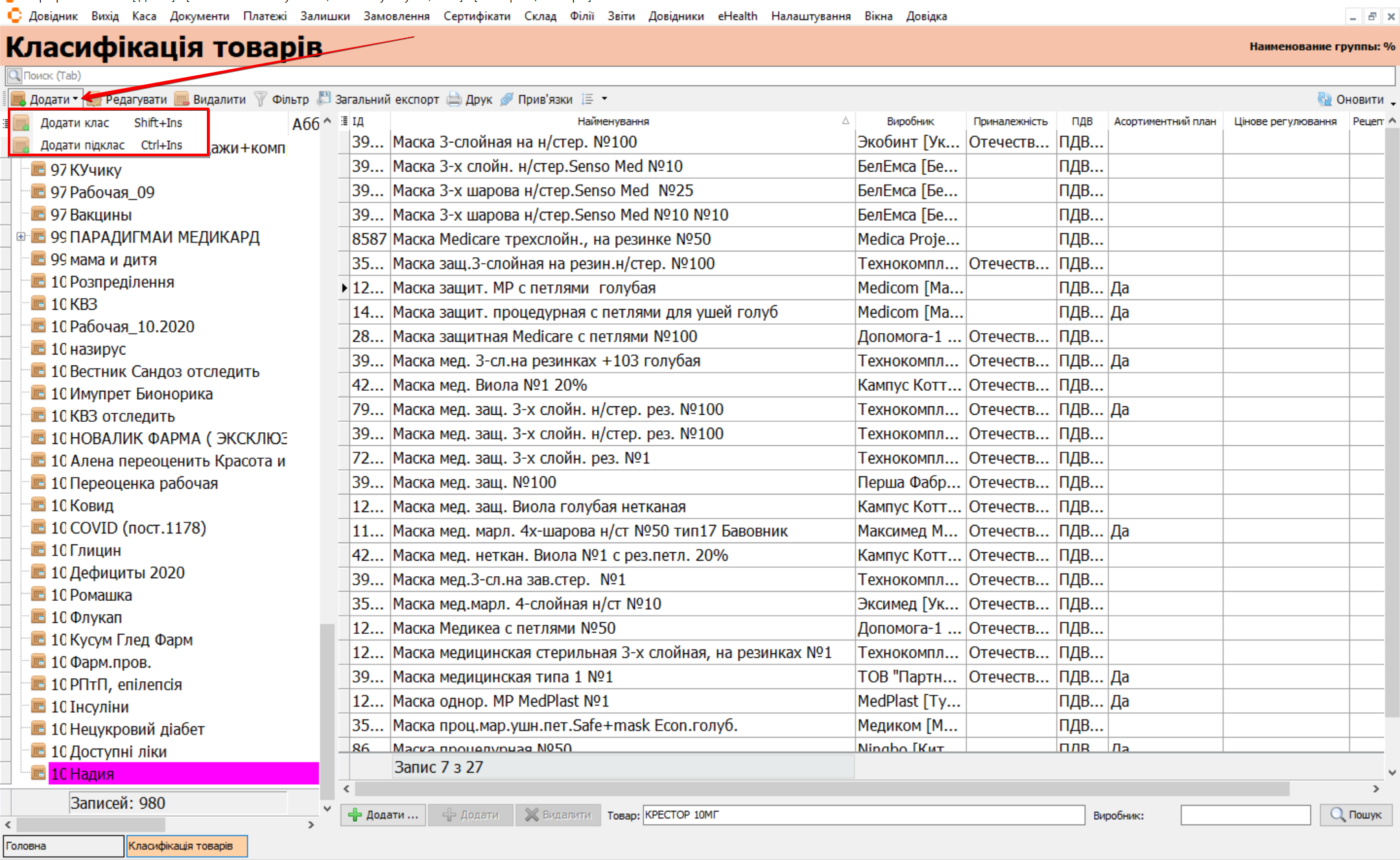The width and height of the screenshot is (1400, 860).
Task: Click the Видалити toolbar icon
Action: pos(182,99)
